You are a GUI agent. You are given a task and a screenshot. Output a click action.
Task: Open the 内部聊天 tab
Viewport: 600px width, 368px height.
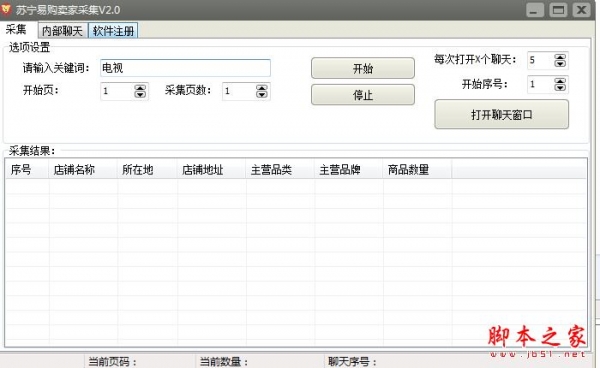62,31
